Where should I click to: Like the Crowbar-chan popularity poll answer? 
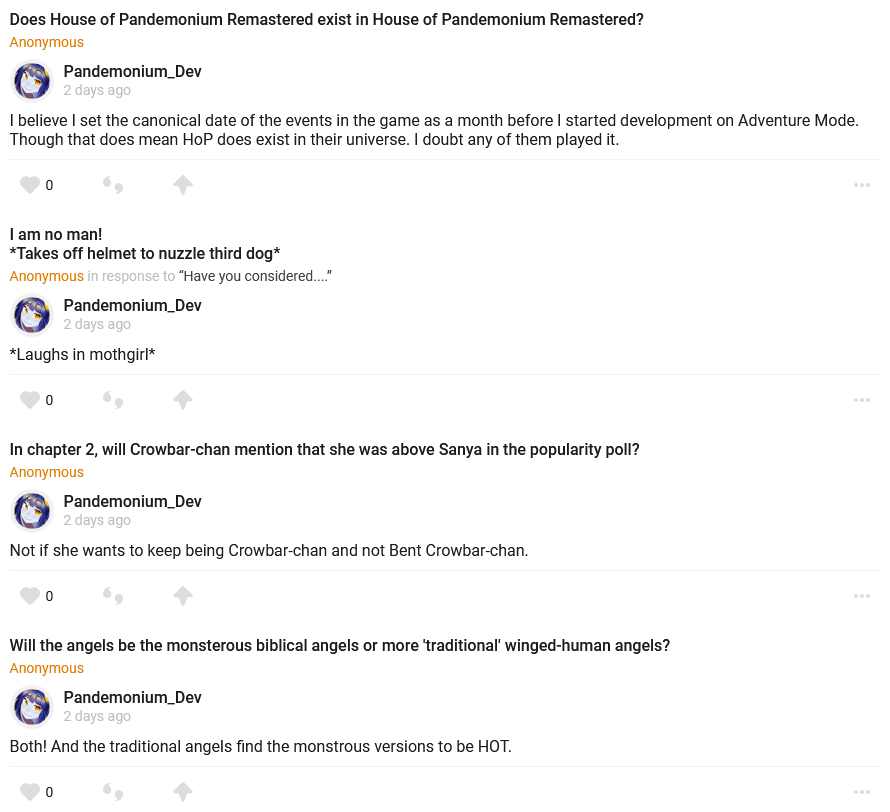coord(30,596)
